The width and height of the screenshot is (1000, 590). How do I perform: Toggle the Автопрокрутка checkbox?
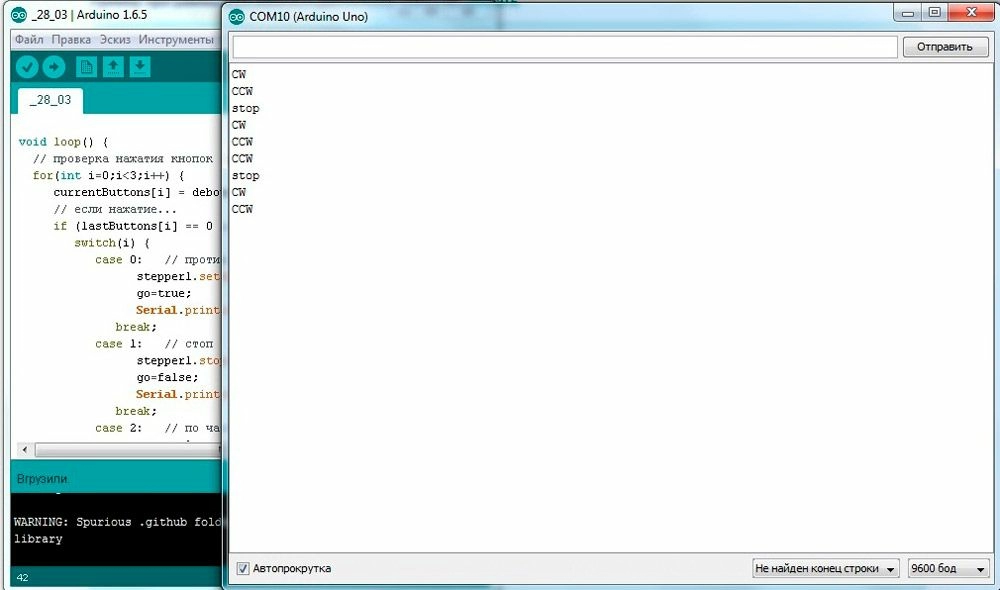point(242,568)
